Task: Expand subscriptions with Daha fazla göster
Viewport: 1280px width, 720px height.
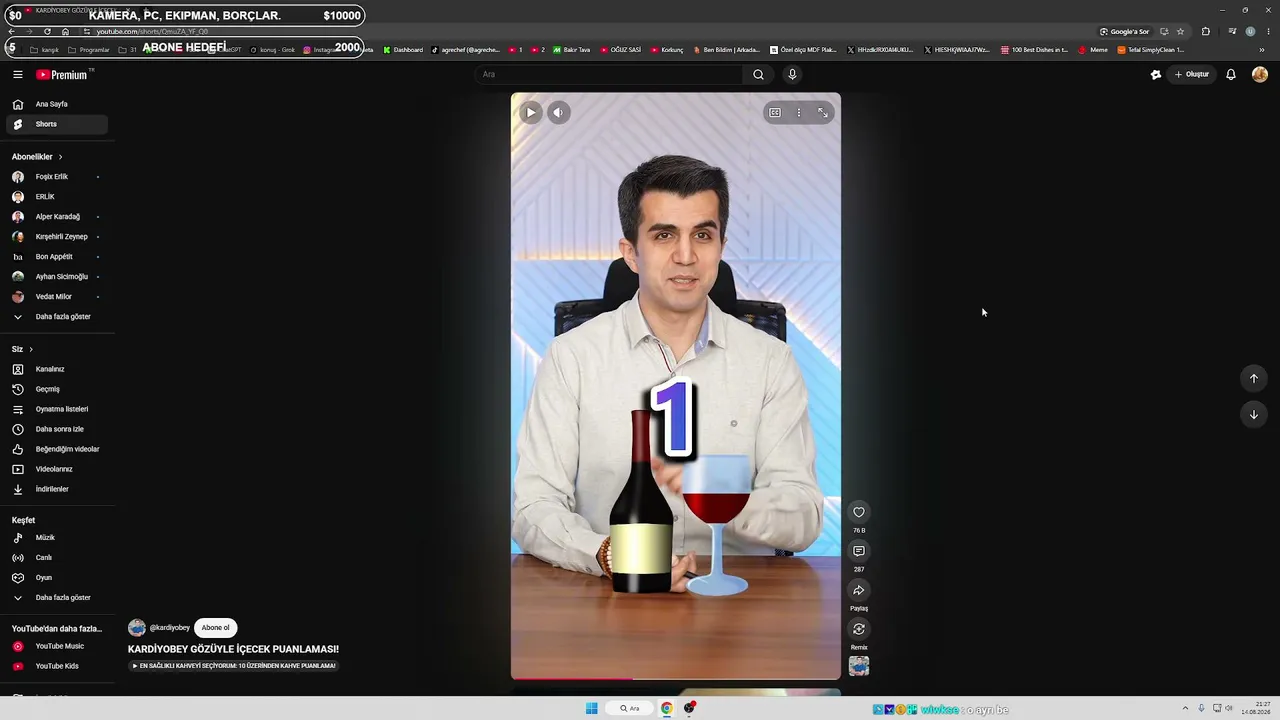Action: [x=56, y=317]
